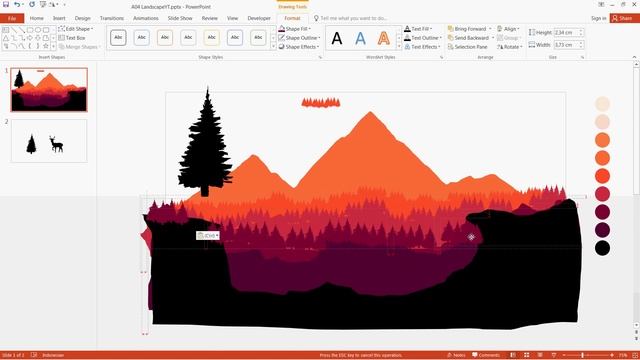Switch to the Insert tab
Viewport: 640px width, 360px height.
59,18
